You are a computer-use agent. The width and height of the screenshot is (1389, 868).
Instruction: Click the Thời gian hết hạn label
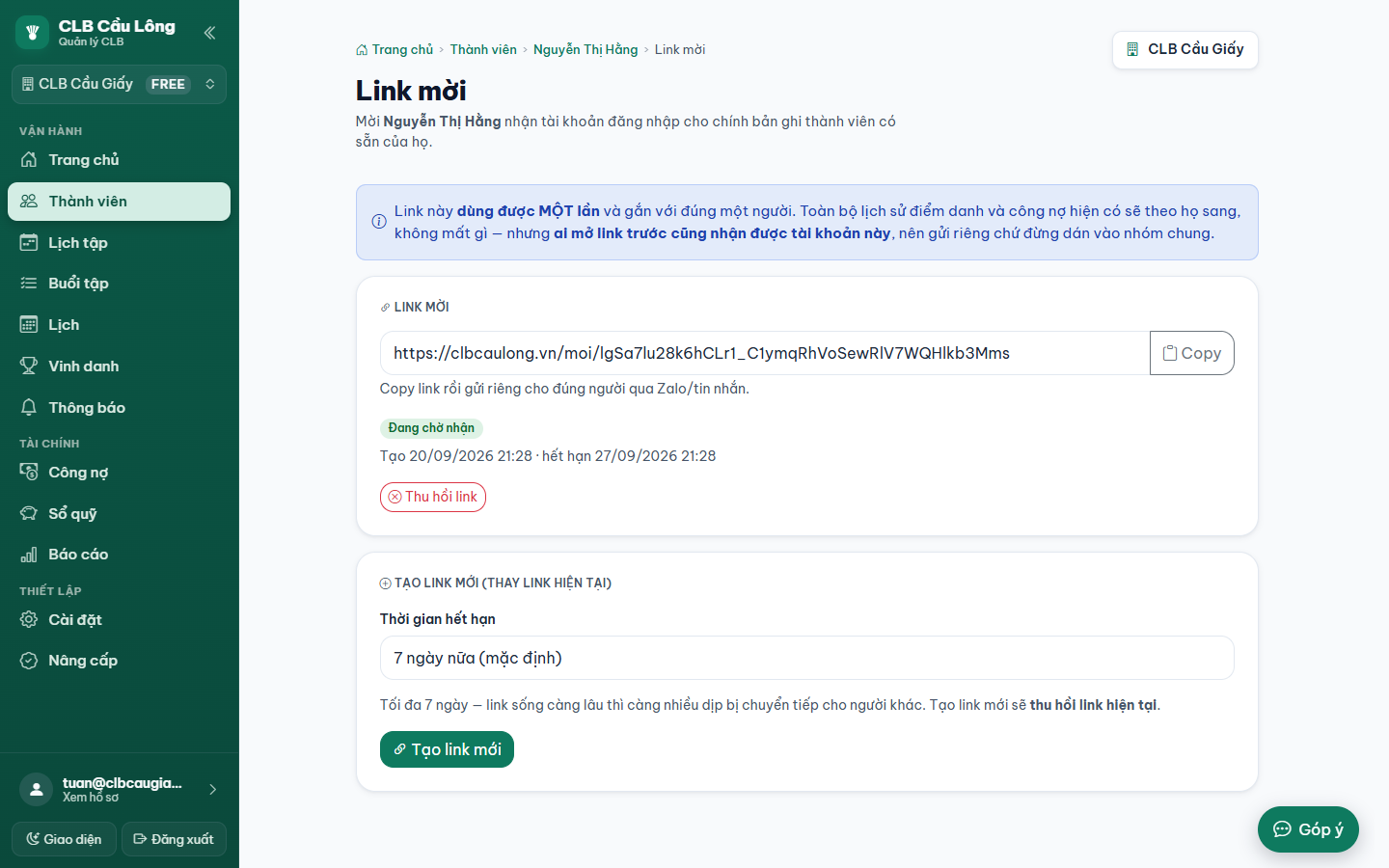(x=437, y=619)
